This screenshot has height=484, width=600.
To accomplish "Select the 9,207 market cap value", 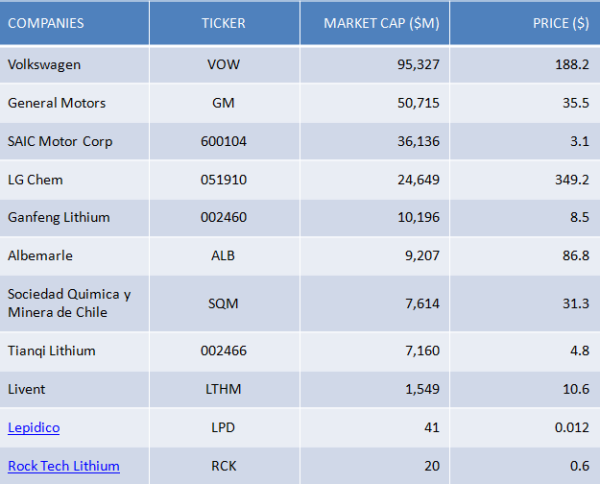I will pos(422,256).
